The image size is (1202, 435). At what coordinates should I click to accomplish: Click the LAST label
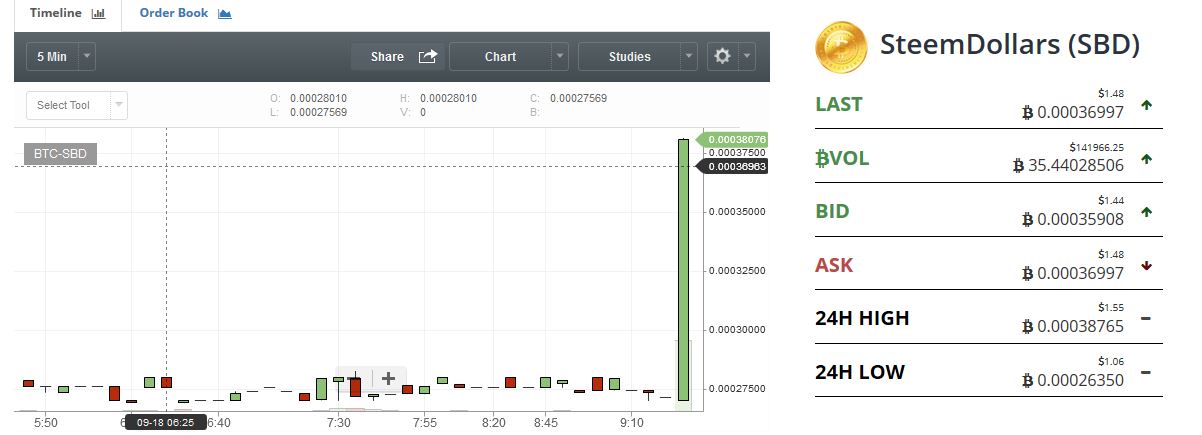click(839, 104)
